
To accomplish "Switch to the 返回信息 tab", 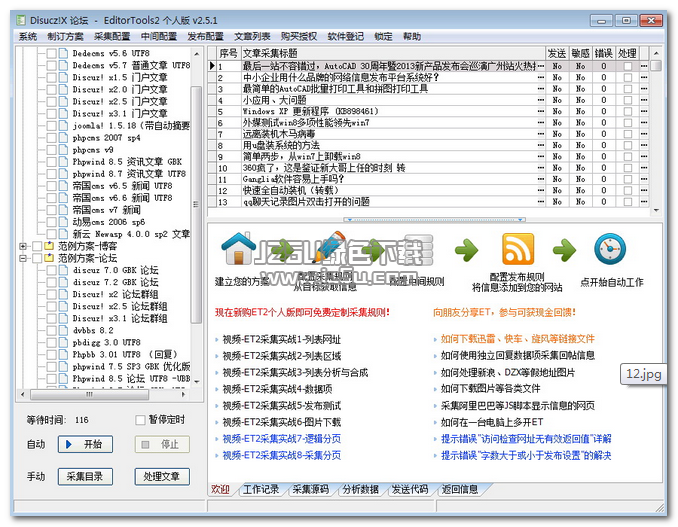I will point(460,489).
